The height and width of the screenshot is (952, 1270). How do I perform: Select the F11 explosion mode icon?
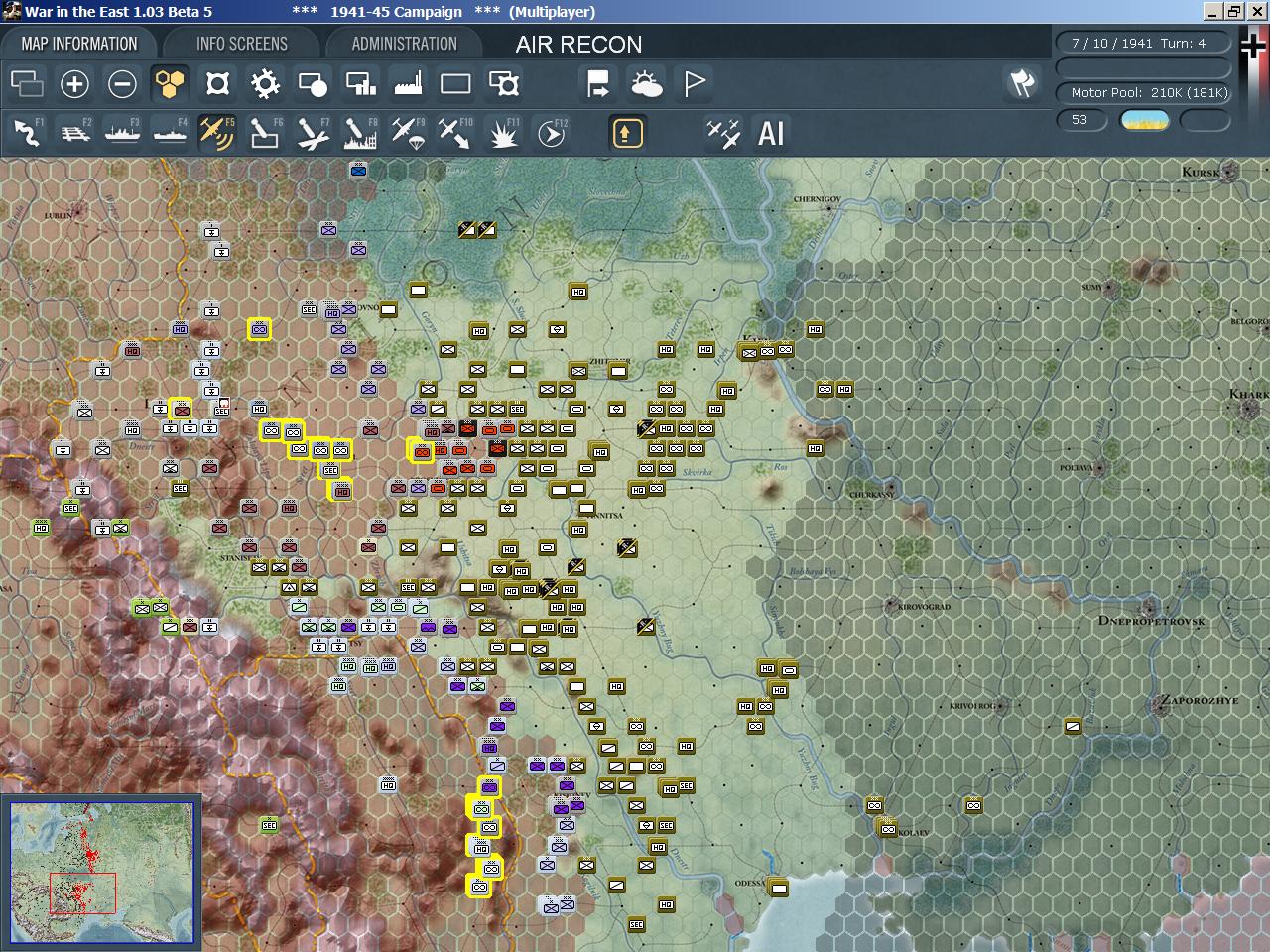(503, 133)
